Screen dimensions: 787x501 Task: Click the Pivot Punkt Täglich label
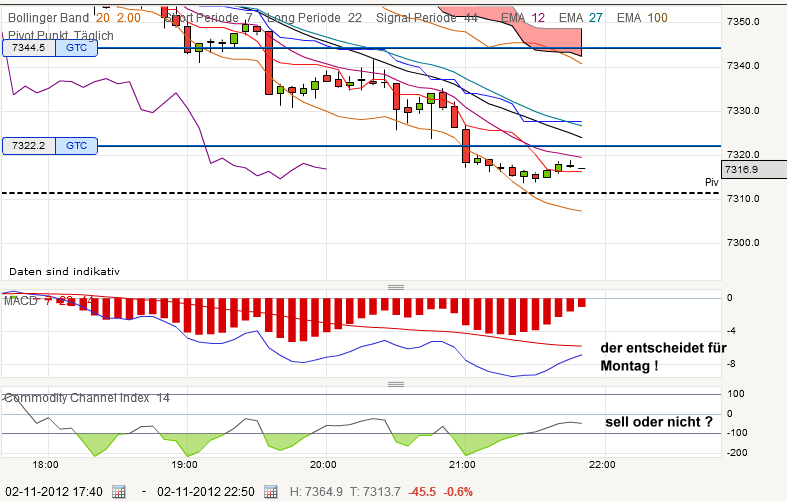click(x=61, y=36)
